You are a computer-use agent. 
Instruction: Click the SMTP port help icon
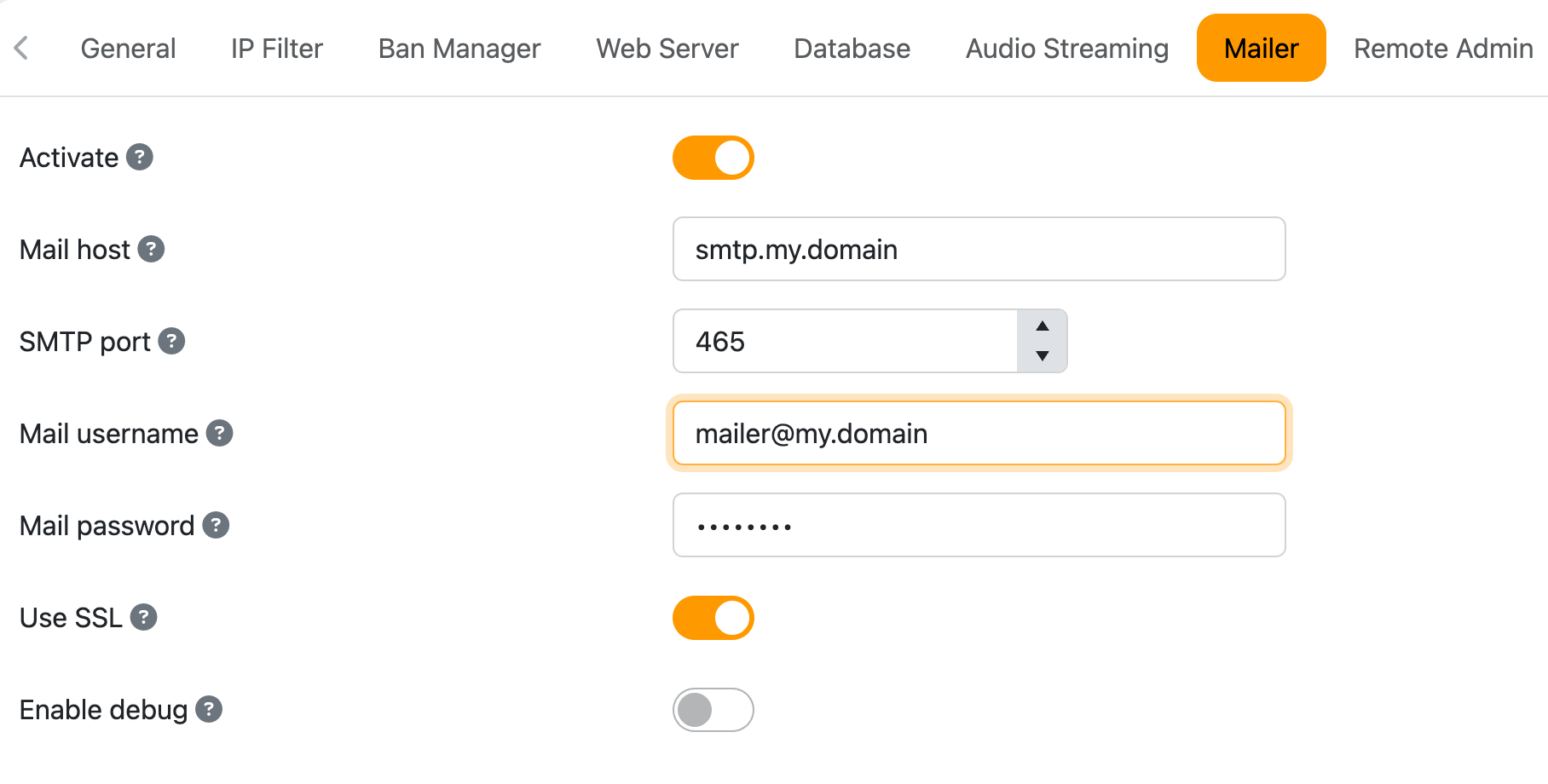point(173,341)
